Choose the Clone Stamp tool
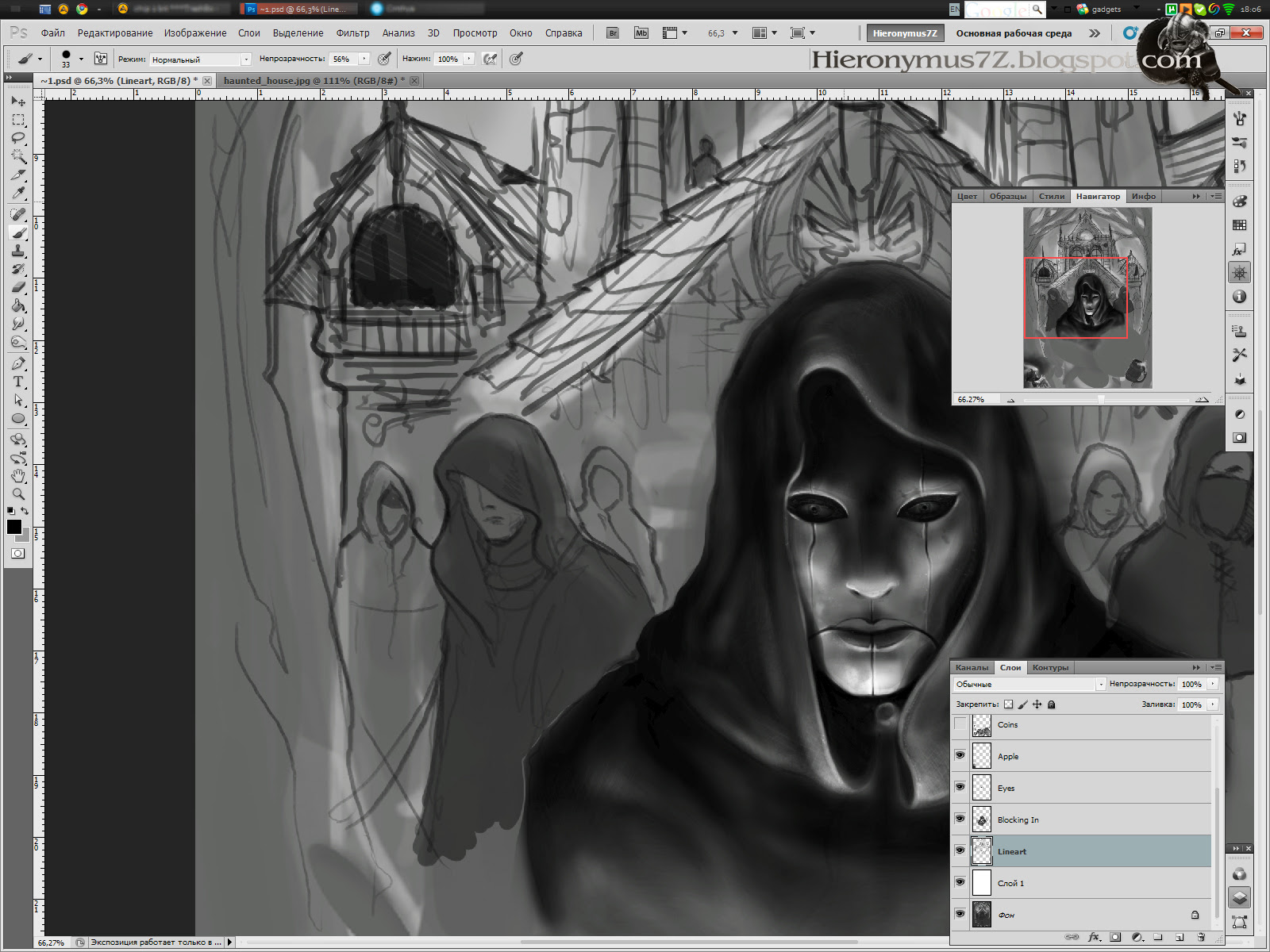 click(x=17, y=251)
